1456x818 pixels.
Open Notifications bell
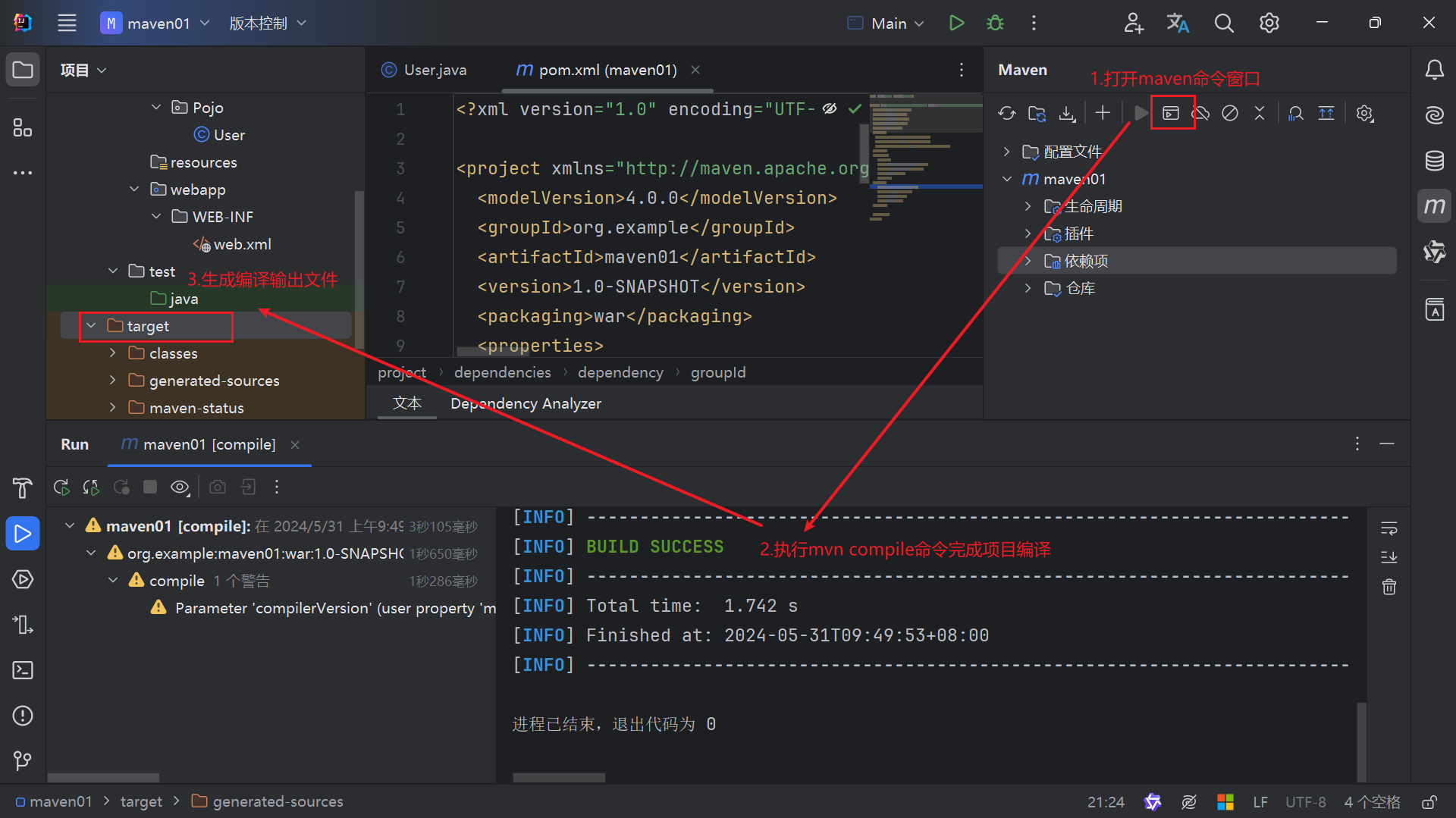point(1434,70)
